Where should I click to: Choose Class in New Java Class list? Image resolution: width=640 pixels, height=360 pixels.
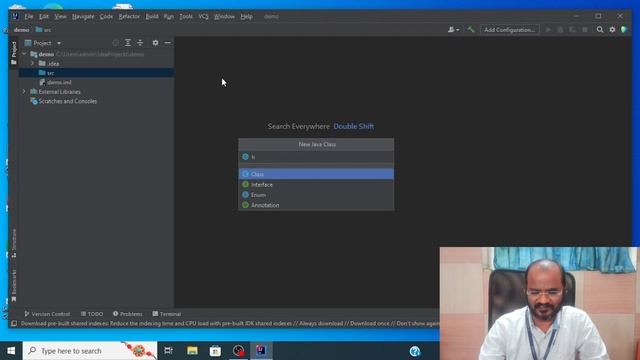click(x=316, y=174)
